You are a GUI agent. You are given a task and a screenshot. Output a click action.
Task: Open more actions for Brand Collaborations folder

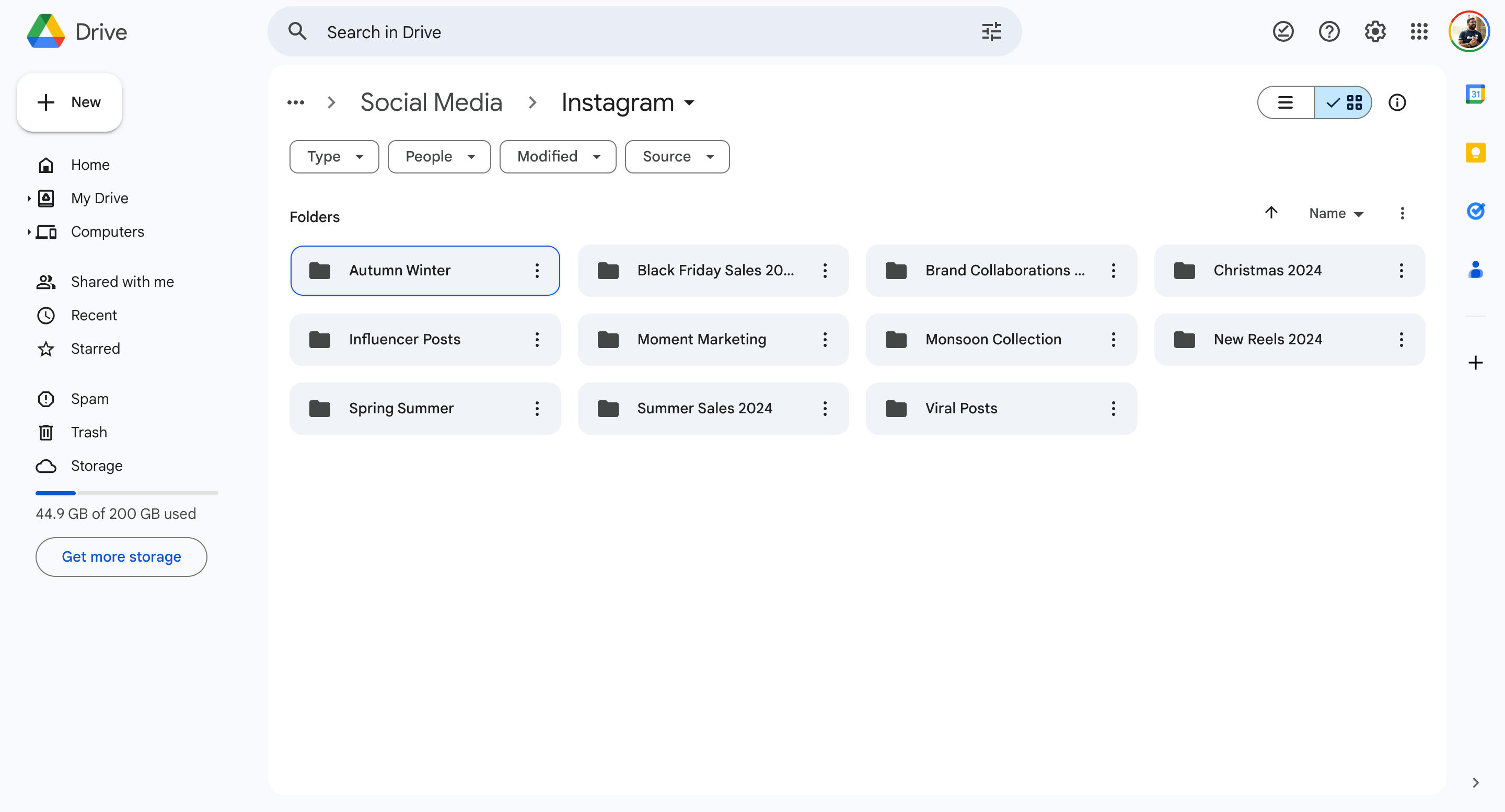click(1113, 271)
